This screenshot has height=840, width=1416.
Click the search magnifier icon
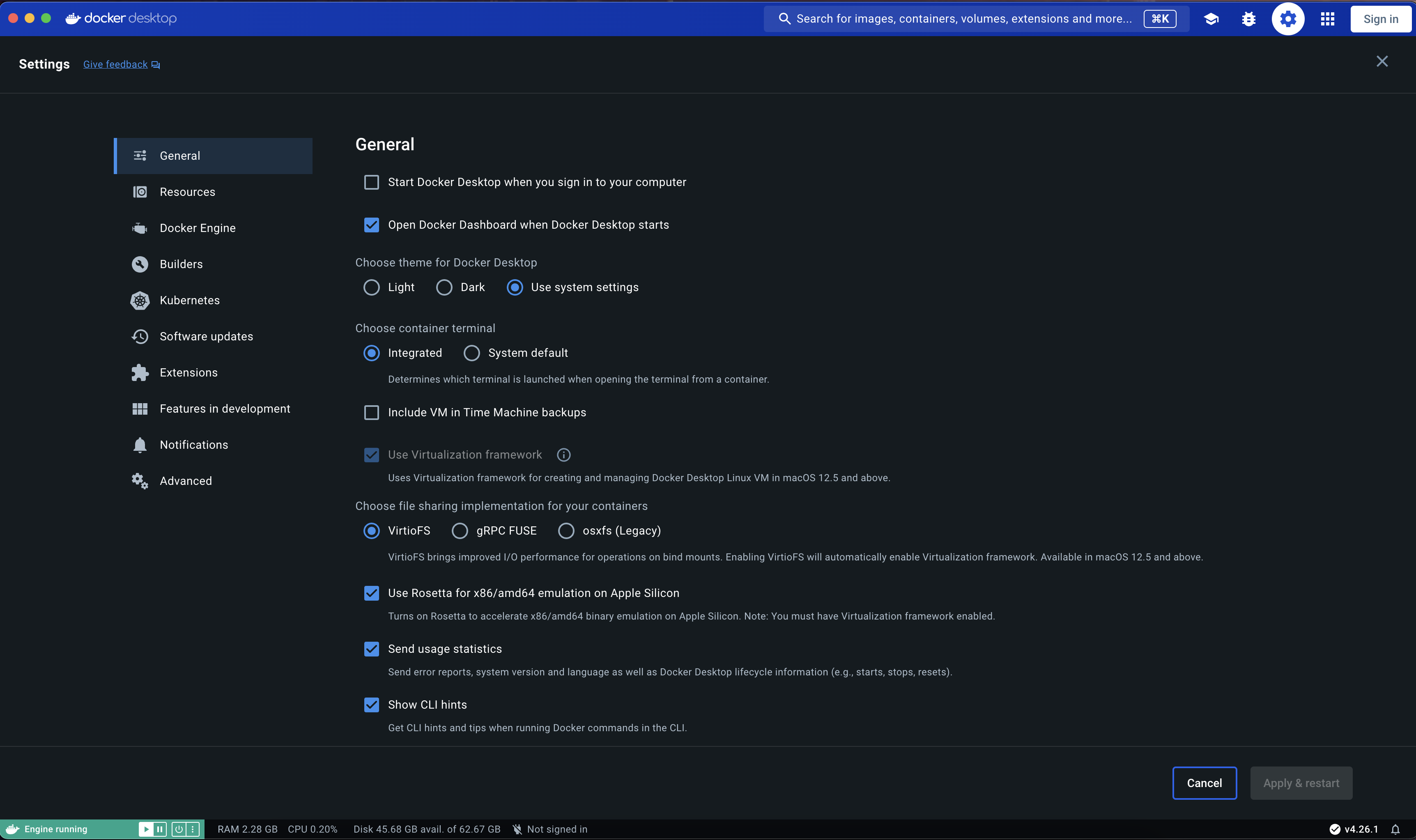tap(784, 18)
